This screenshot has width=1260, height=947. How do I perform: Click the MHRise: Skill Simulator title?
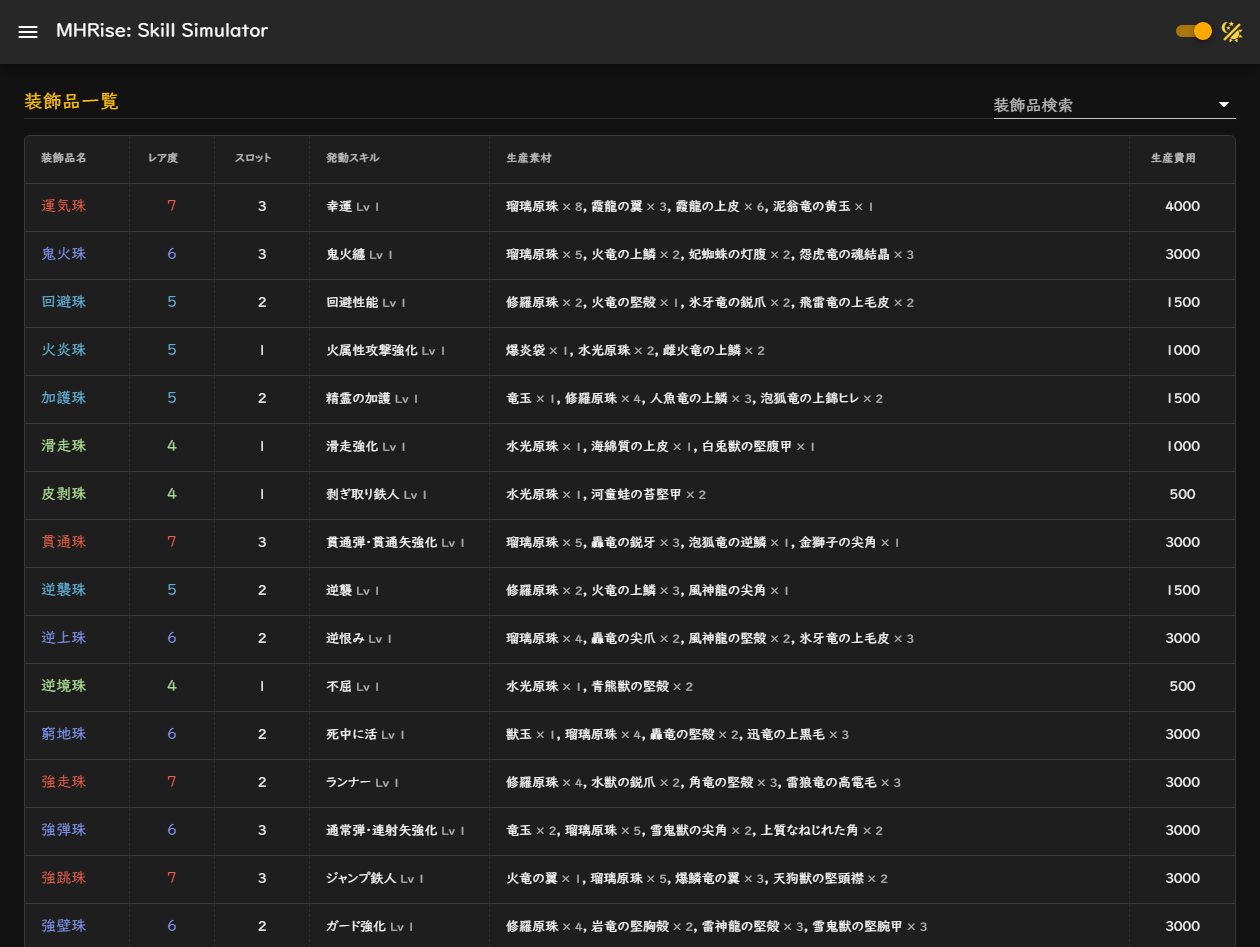click(x=162, y=31)
